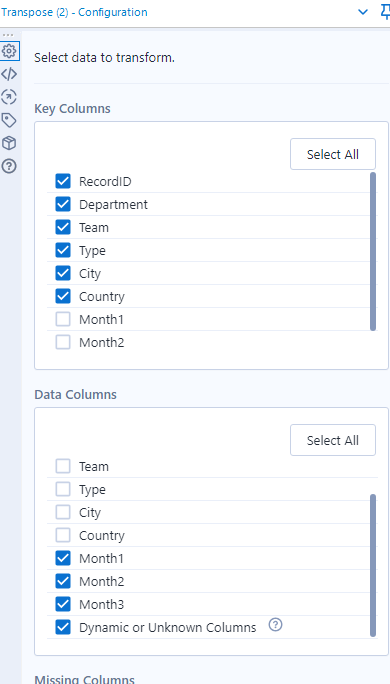Check Type in Data Columns
Screen dimensions: 390x684
63,489
